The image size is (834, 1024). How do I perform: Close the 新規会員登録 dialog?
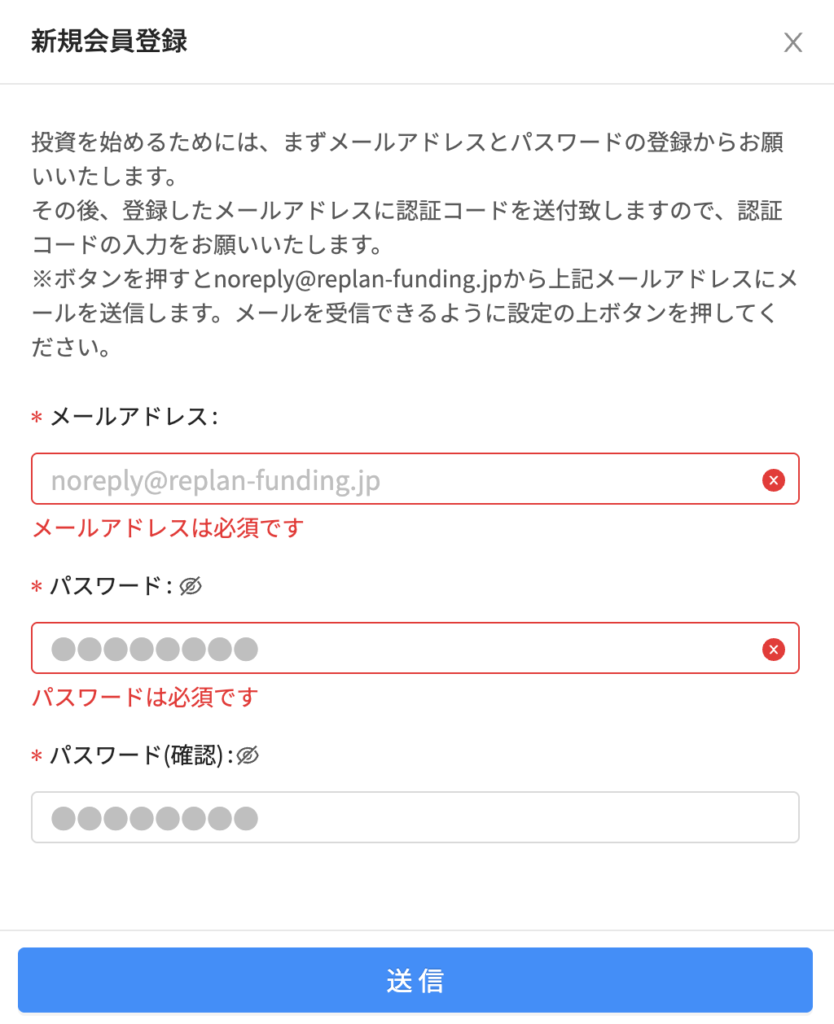click(x=793, y=42)
